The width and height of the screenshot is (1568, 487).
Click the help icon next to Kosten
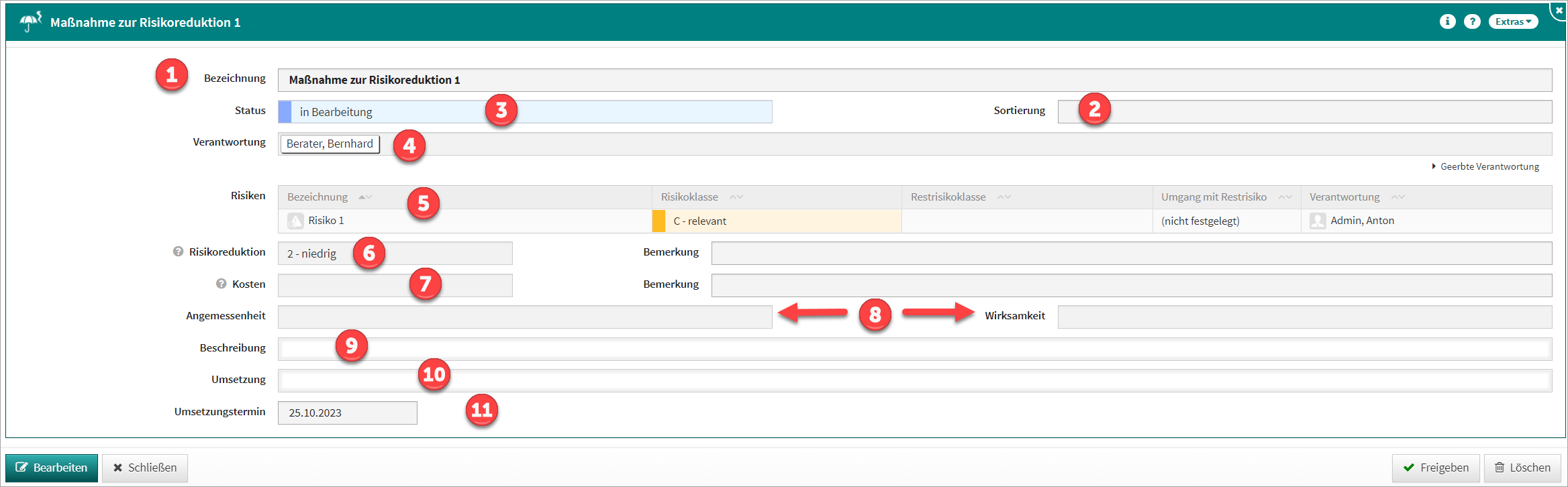point(221,284)
